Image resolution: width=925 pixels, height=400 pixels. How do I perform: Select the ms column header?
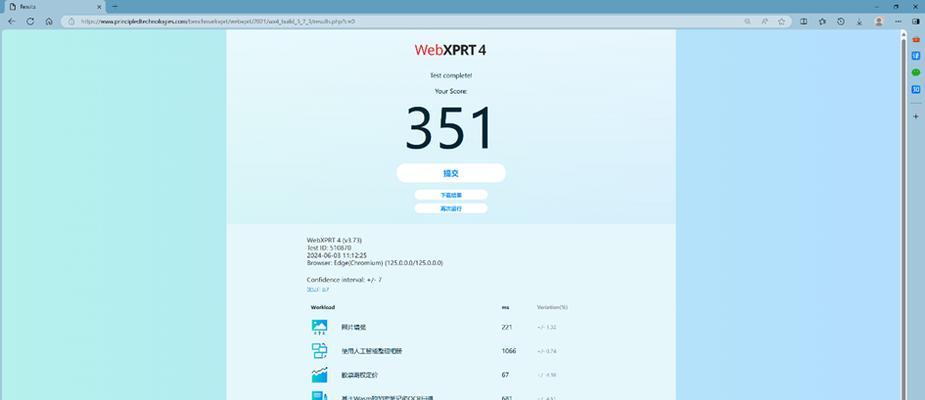coord(506,307)
